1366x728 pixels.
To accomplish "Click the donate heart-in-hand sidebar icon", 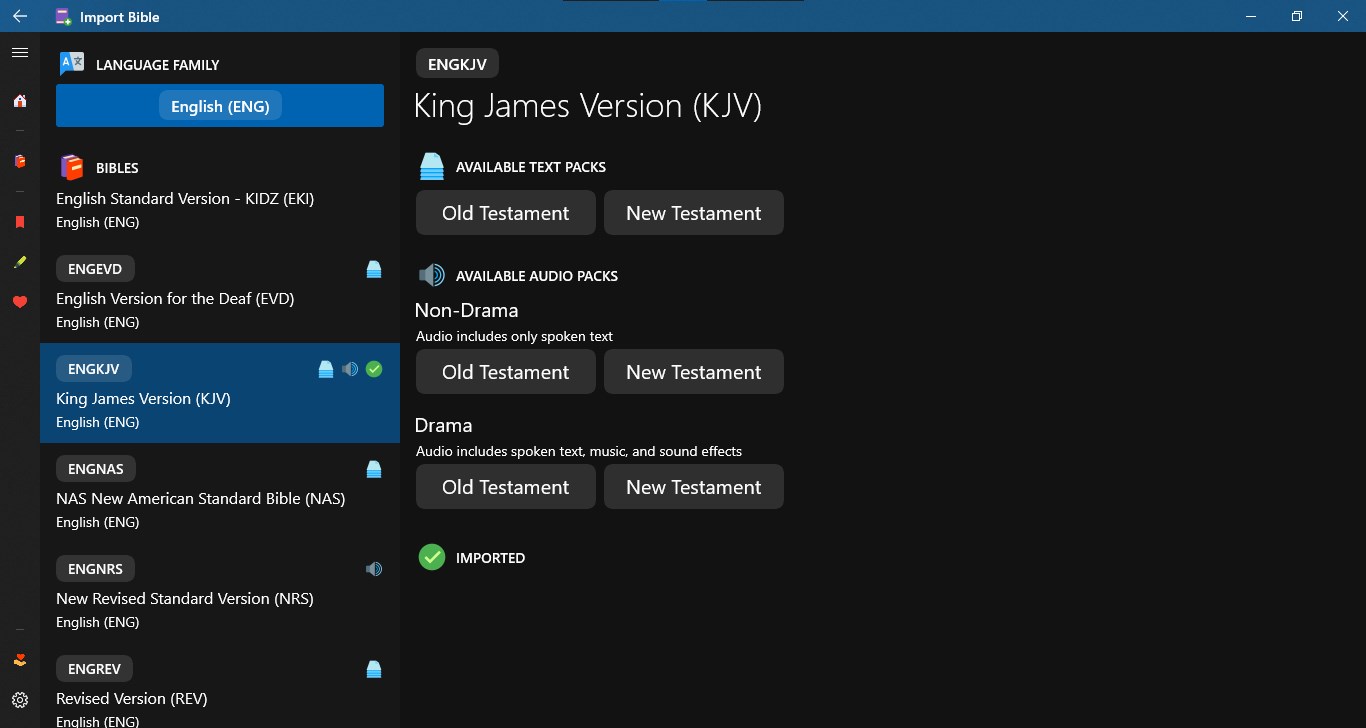I will [x=20, y=660].
